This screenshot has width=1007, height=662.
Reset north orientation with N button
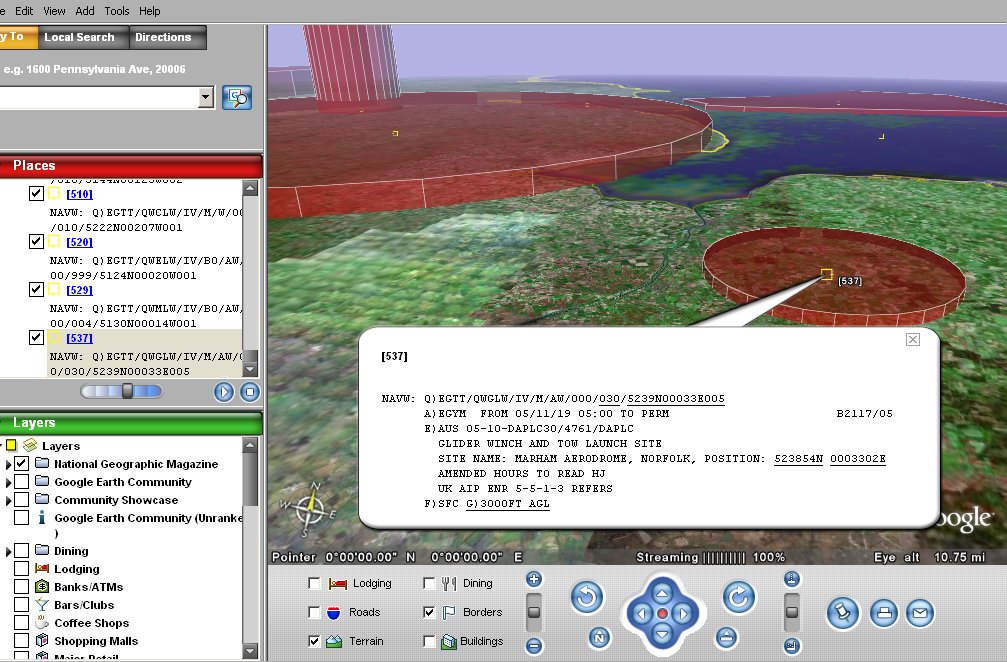click(x=598, y=637)
